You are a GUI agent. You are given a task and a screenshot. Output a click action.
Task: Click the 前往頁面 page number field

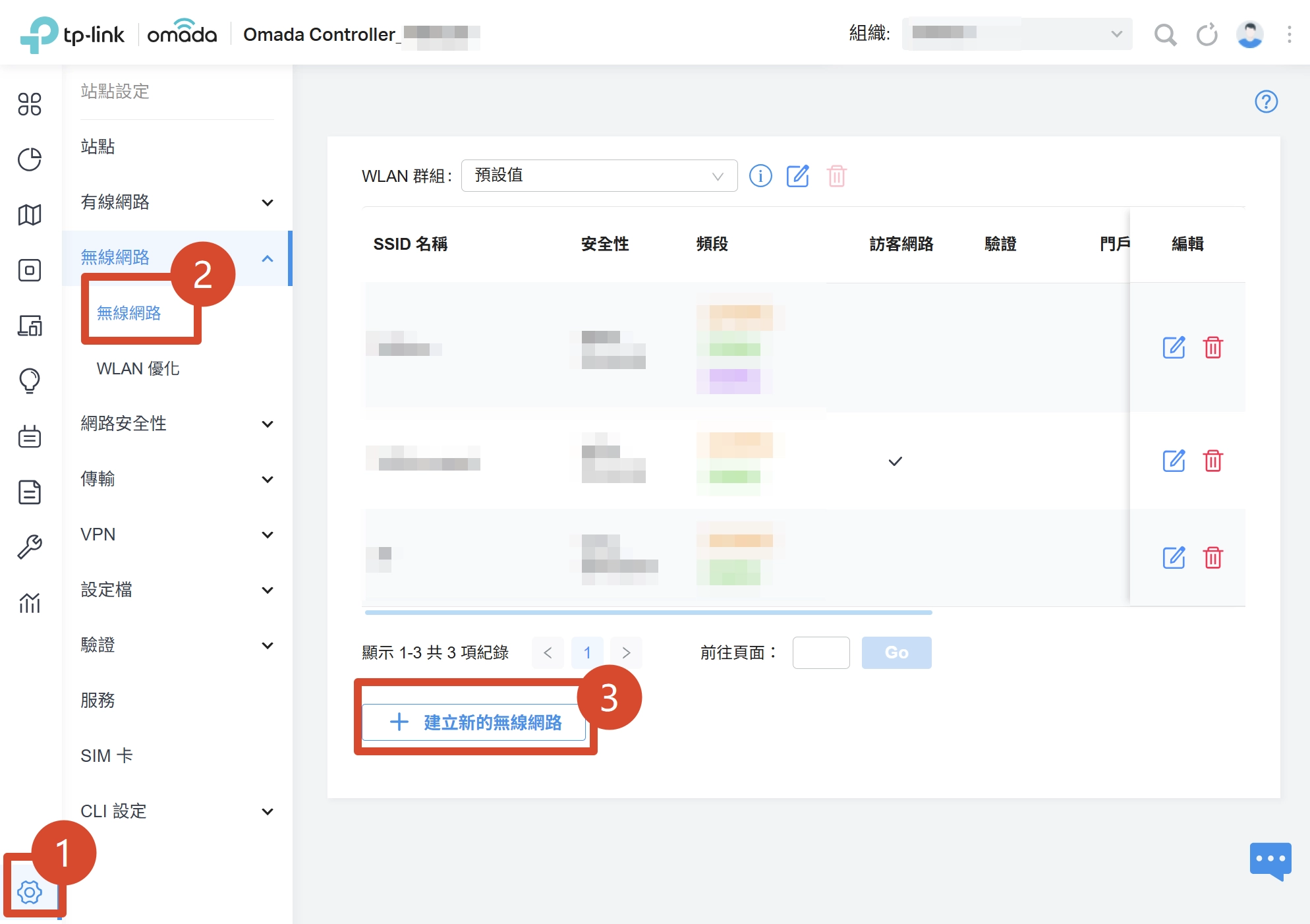click(x=821, y=652)
